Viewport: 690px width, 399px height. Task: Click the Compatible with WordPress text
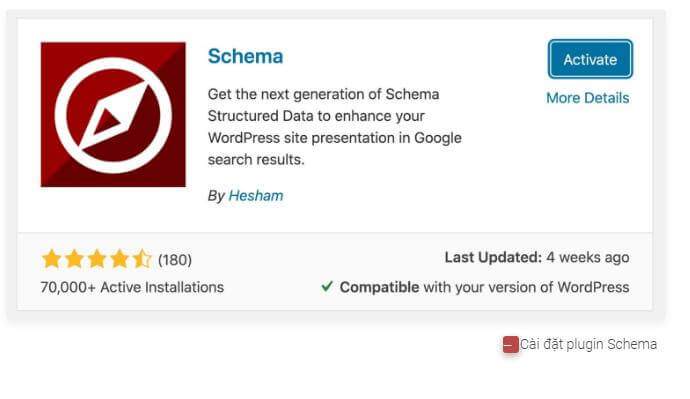tap(484, 287)
